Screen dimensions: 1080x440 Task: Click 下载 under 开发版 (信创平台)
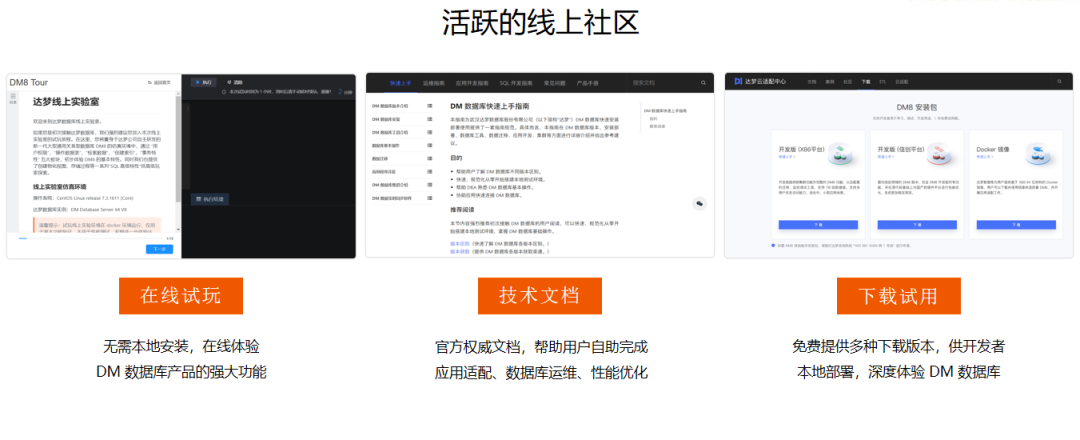point(917,224)
